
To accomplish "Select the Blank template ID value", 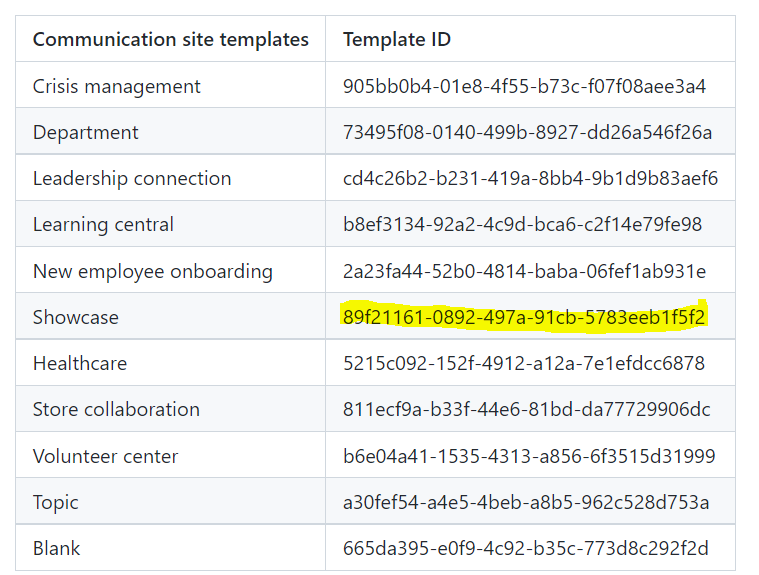I will point(526,548).
